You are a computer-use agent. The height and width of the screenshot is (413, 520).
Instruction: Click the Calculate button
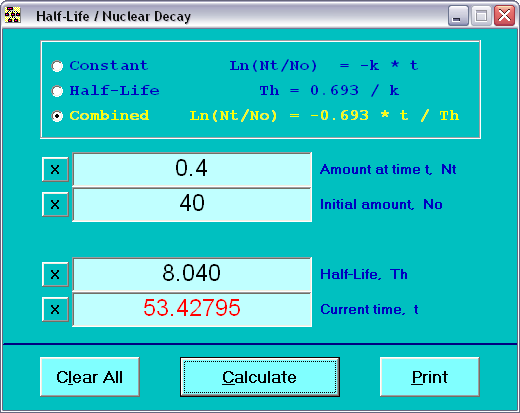coord(260,377)
